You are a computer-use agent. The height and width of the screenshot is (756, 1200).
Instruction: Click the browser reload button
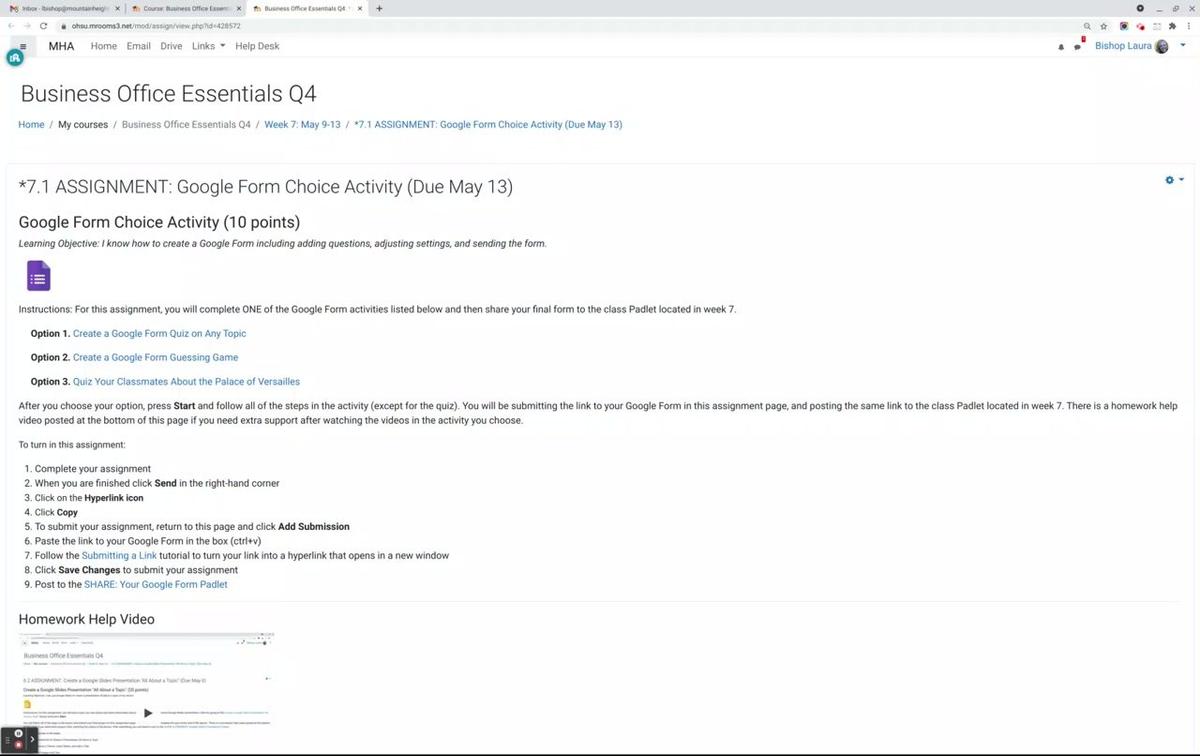point(44,26)
